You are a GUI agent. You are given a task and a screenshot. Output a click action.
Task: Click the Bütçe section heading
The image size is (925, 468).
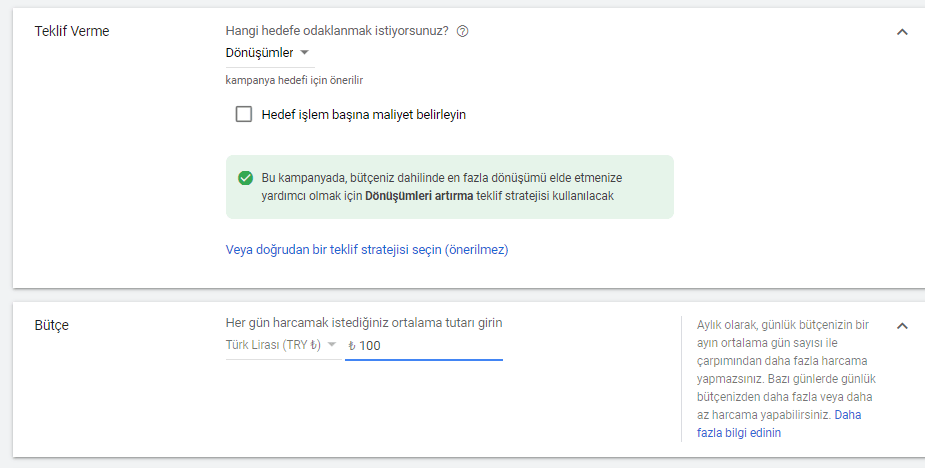pos(52,325)
